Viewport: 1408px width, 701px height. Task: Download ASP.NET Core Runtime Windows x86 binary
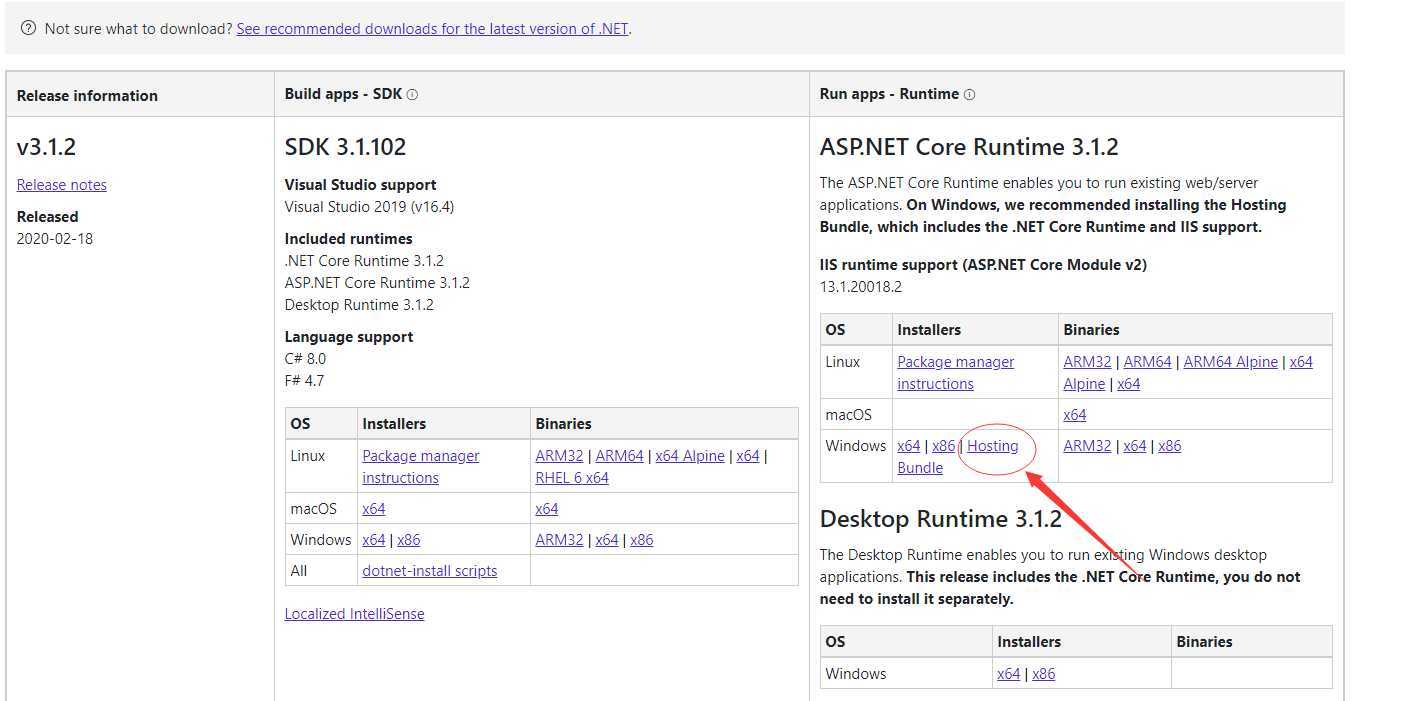1170,446
